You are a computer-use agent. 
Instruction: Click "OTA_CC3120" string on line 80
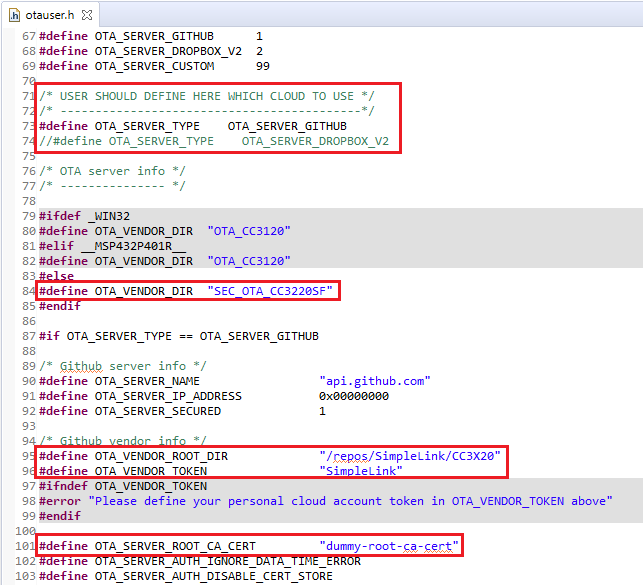(x=249, y=231)
